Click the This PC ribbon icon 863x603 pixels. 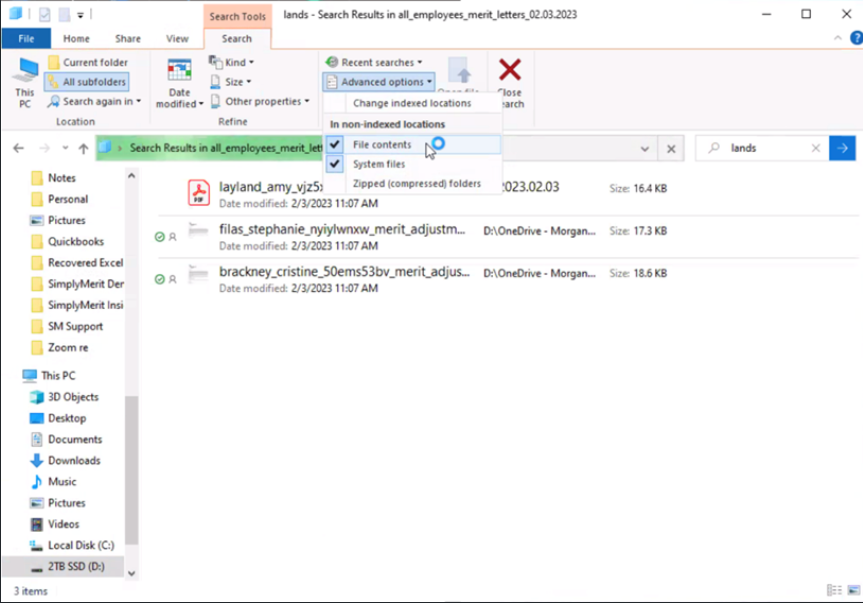click(24, 80)
